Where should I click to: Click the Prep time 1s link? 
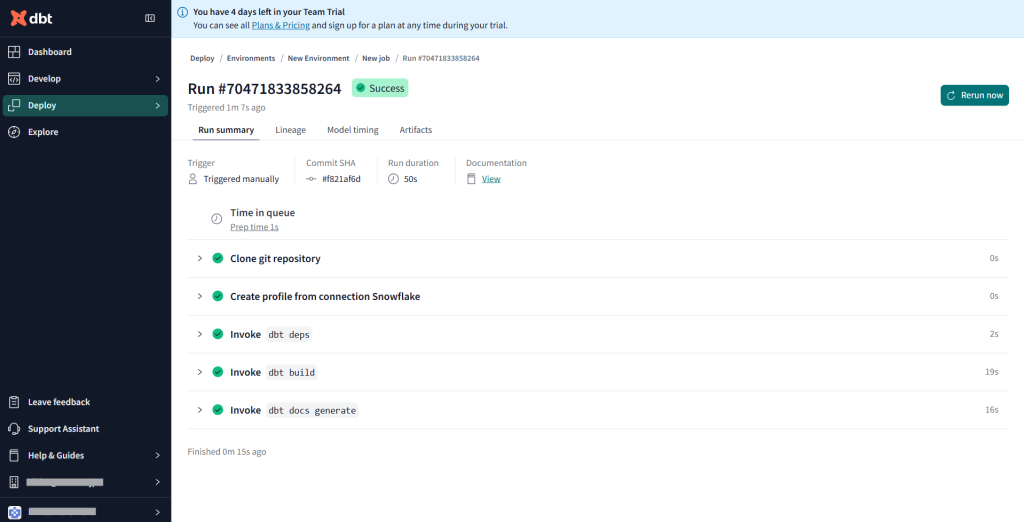(255, 227)
